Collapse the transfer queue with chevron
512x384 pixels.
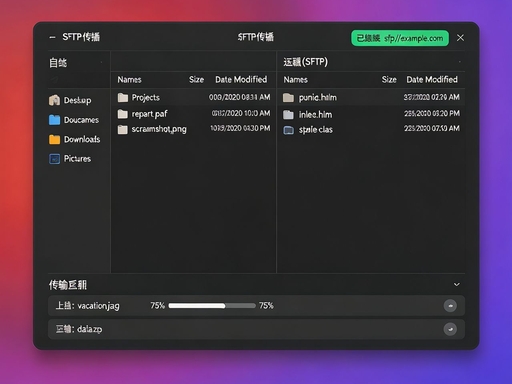(457, 285)
